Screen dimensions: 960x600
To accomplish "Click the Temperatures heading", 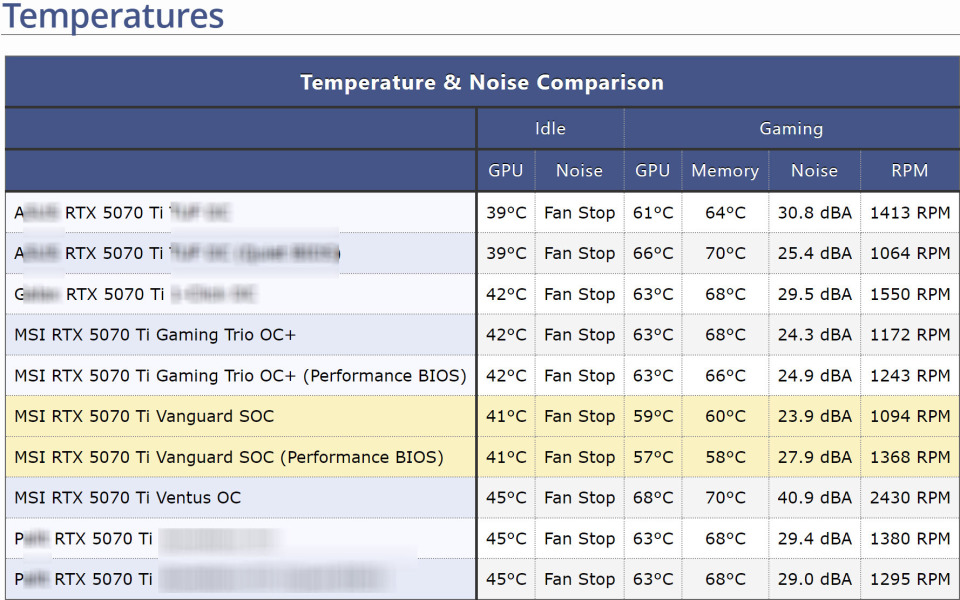I will point(113,16).
